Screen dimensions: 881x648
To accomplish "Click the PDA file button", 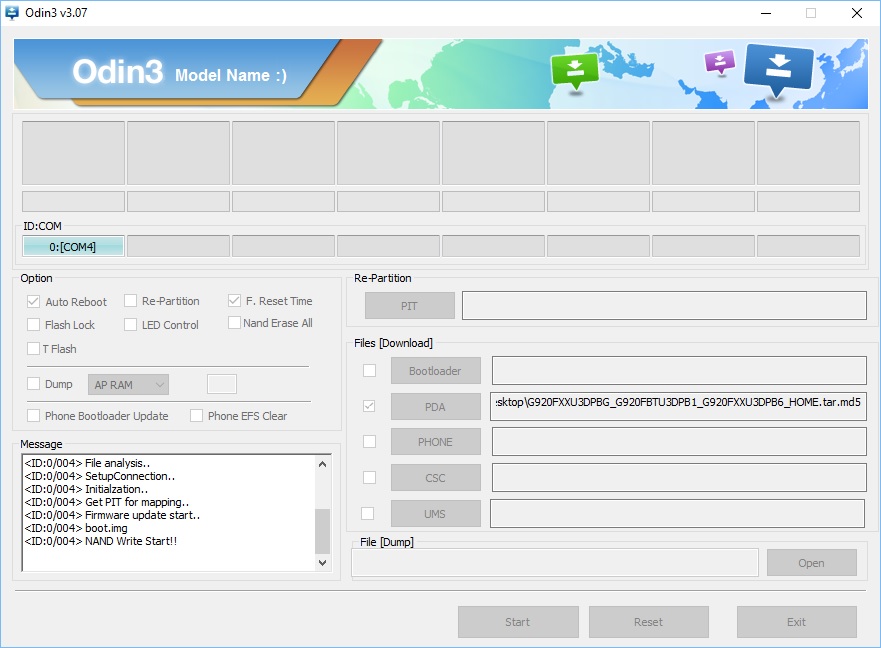I will (435, 407).
